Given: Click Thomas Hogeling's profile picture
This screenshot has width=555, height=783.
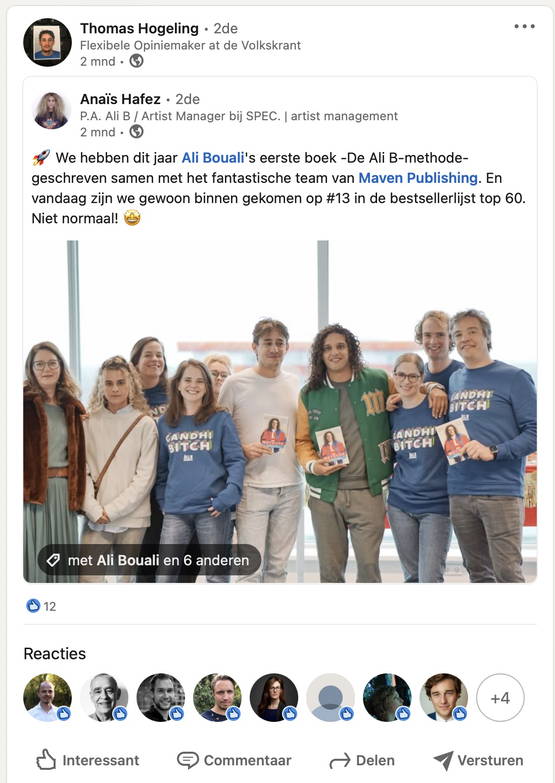Looking at the screenshot, I should (47, 42).
